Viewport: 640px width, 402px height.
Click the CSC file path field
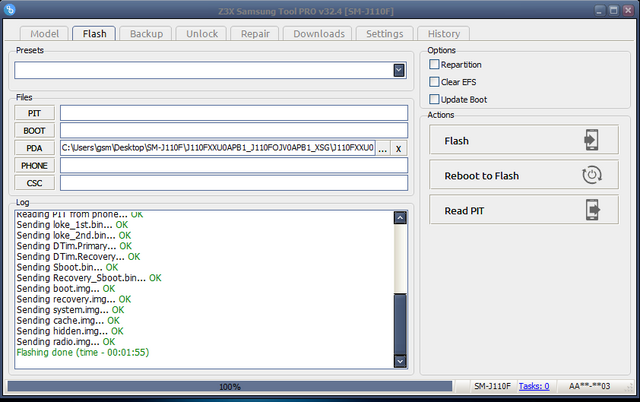pos(234,183)
